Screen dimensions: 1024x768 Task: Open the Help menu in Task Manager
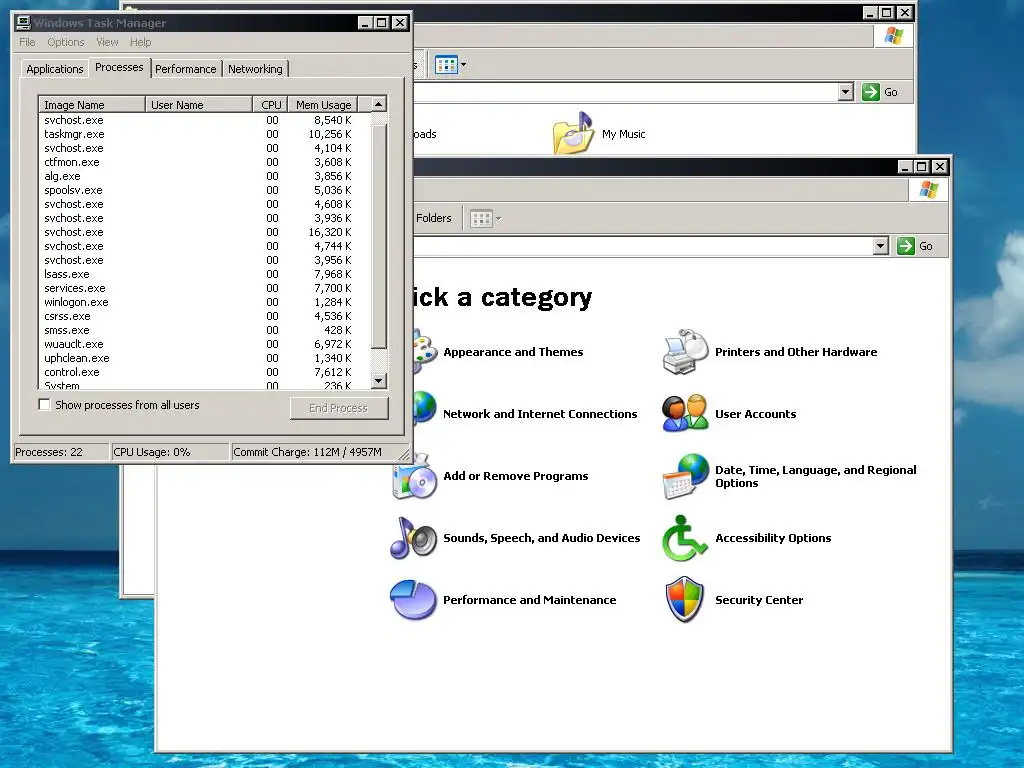(140, 42)
